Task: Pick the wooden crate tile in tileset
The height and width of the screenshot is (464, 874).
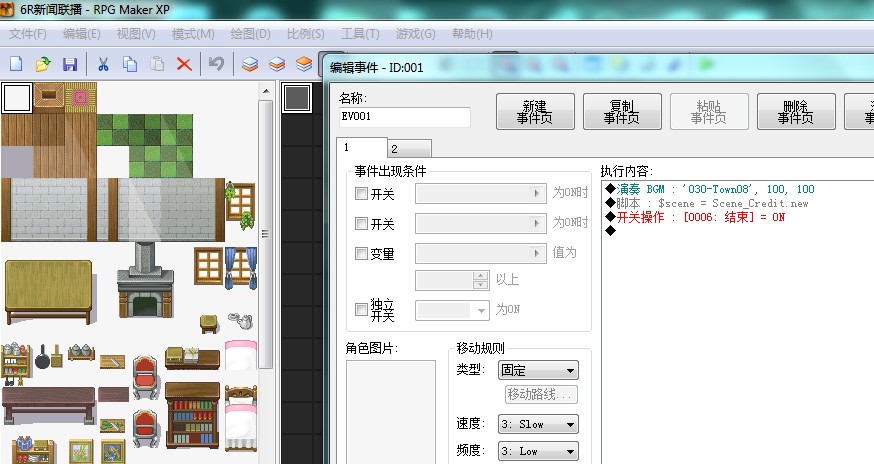Action: 48,98
